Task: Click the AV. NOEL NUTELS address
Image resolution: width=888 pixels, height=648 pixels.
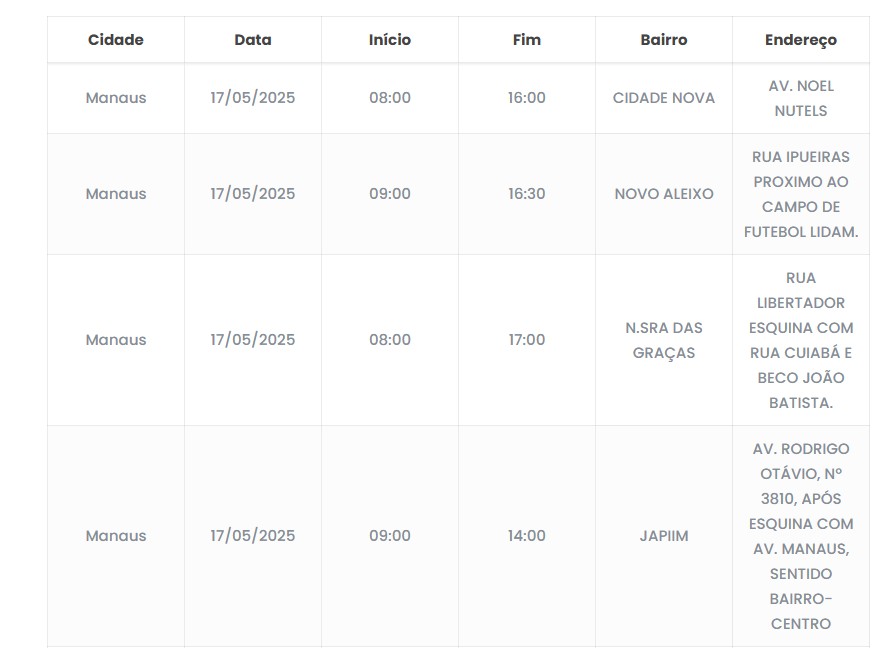Action: tap(801, 98)
